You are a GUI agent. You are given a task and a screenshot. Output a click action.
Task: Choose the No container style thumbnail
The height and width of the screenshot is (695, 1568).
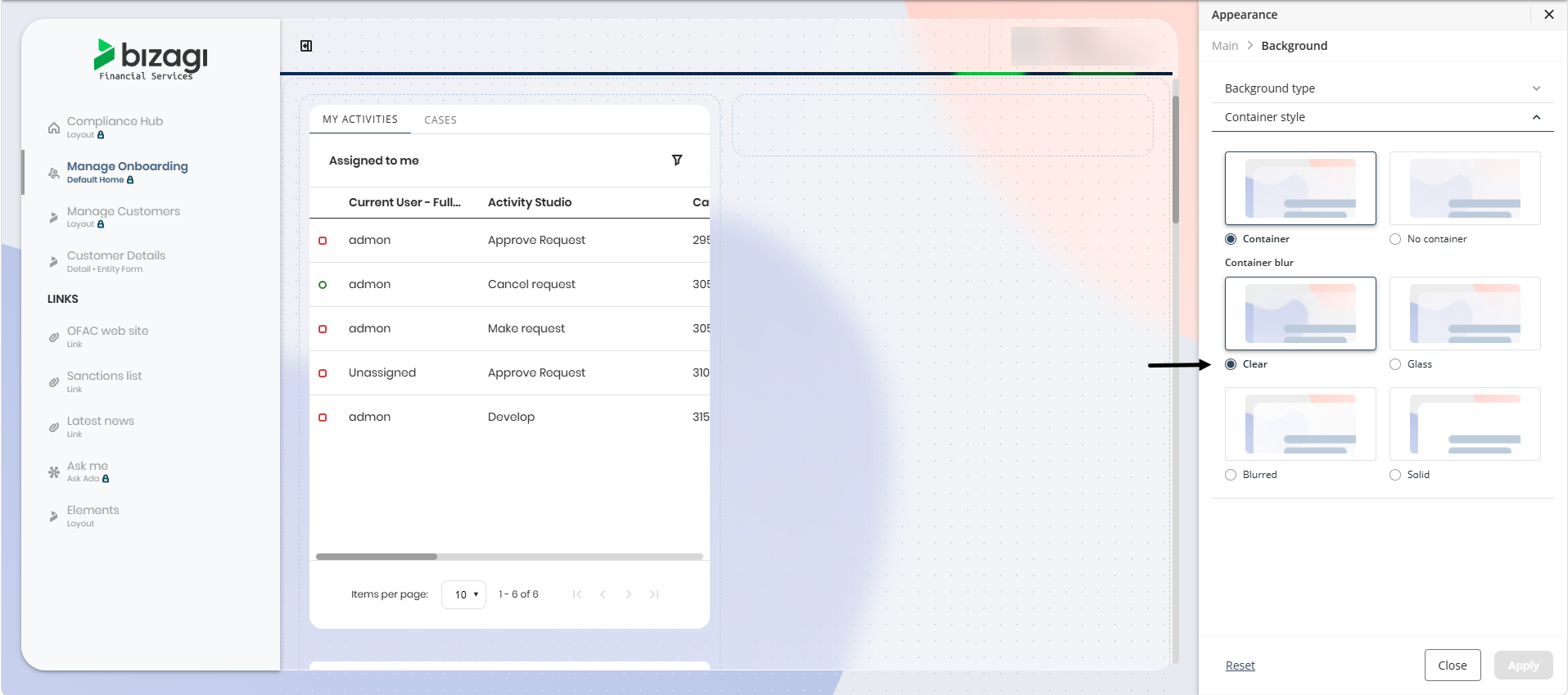coord(1465,188)
